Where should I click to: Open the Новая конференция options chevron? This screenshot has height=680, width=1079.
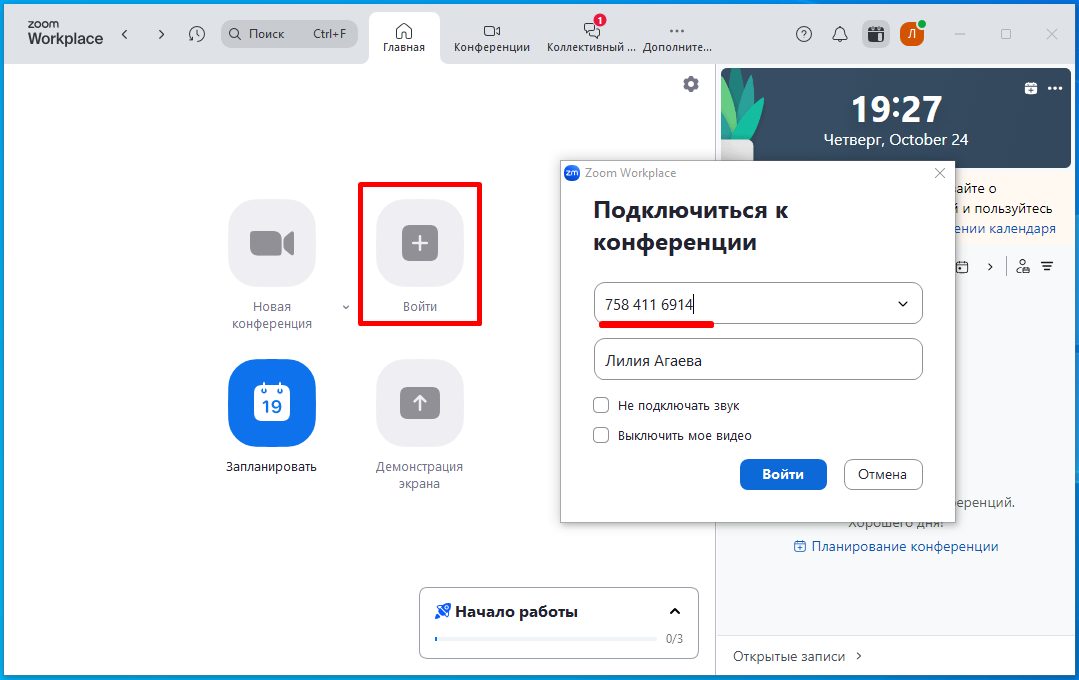coord(346,307)
